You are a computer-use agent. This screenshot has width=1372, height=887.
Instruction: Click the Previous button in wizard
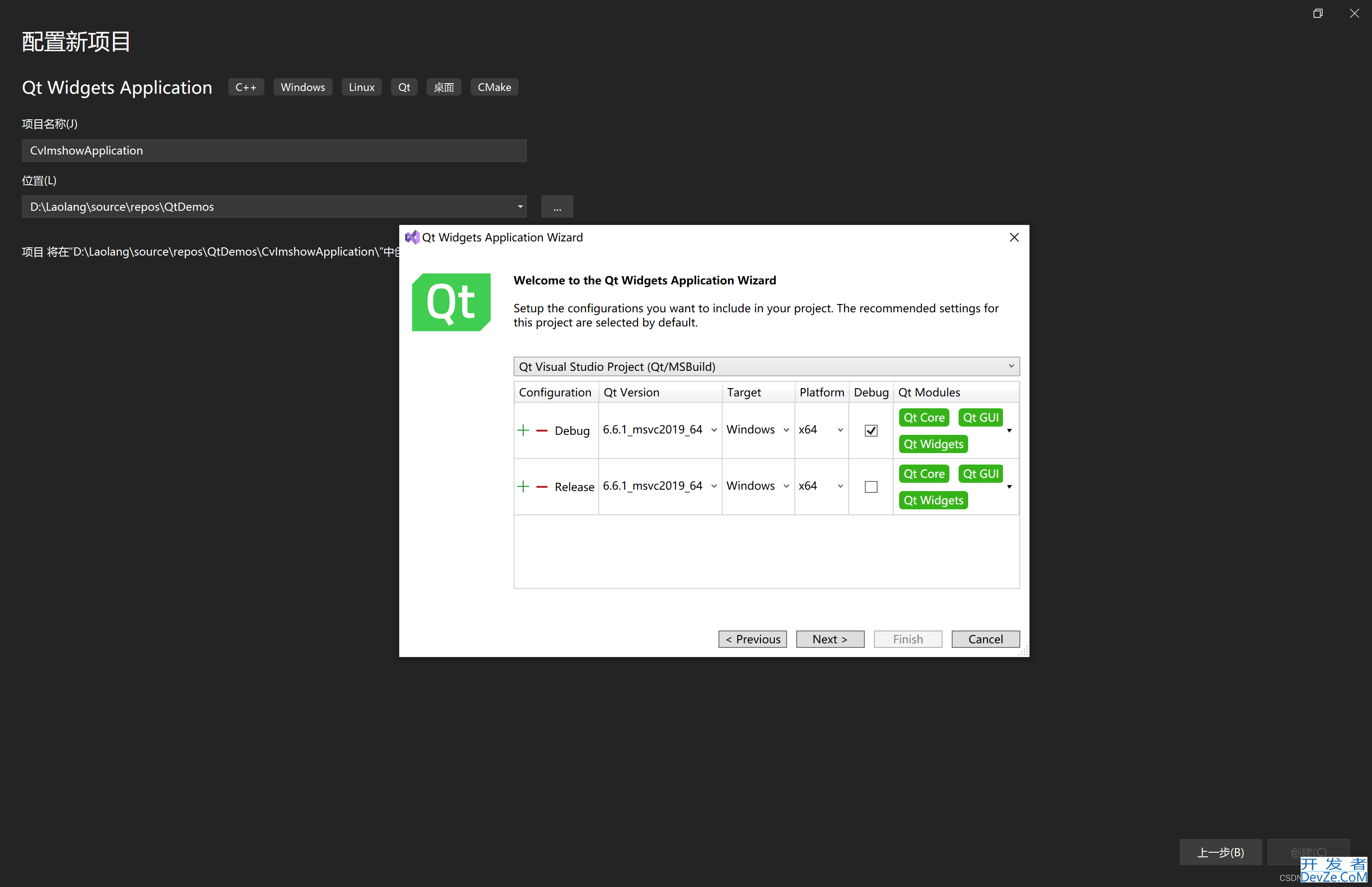click(752, 639)
